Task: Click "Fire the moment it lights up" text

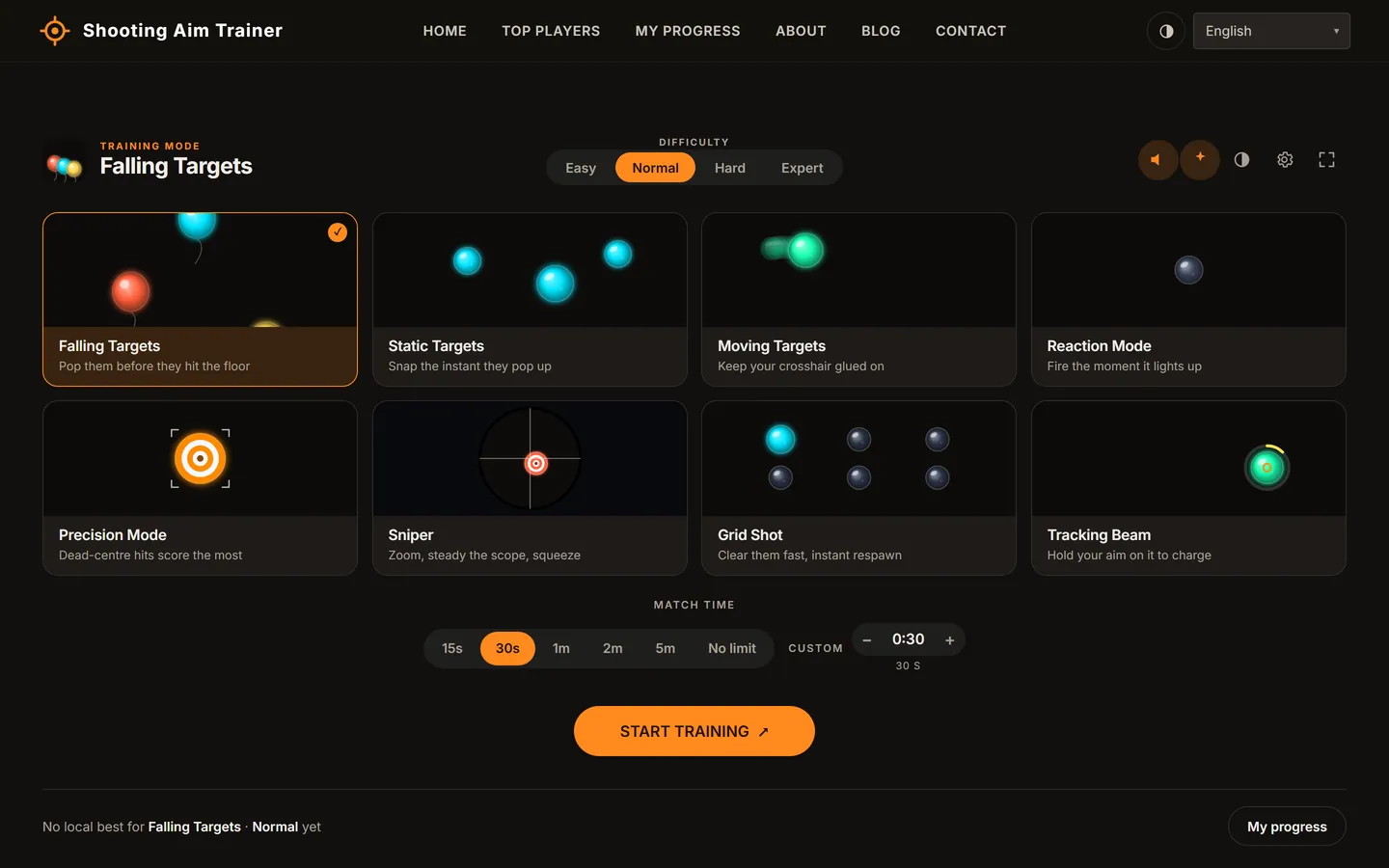Action: [1125, 366]
